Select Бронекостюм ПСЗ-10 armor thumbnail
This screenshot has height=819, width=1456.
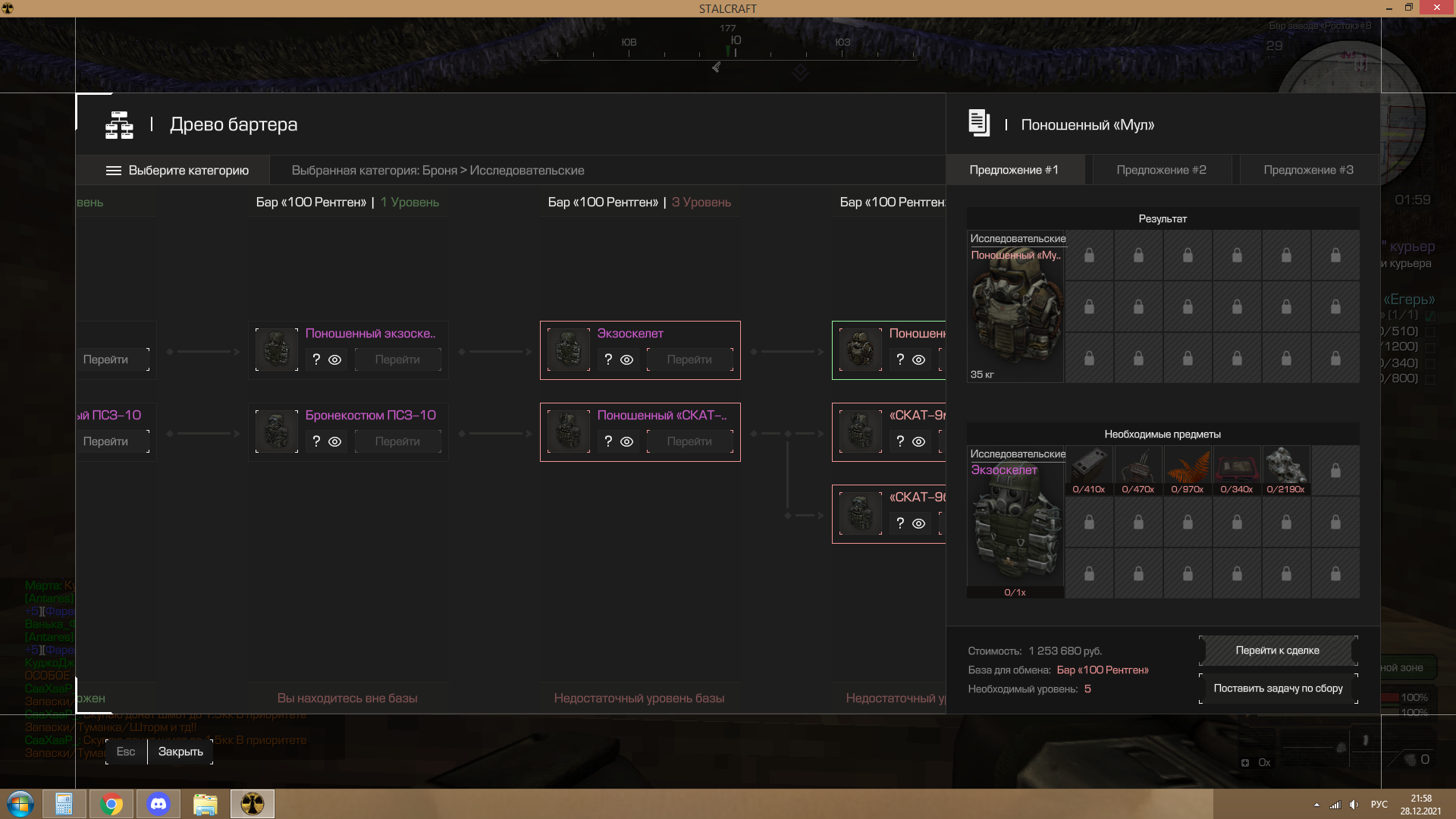click(277, 431)
